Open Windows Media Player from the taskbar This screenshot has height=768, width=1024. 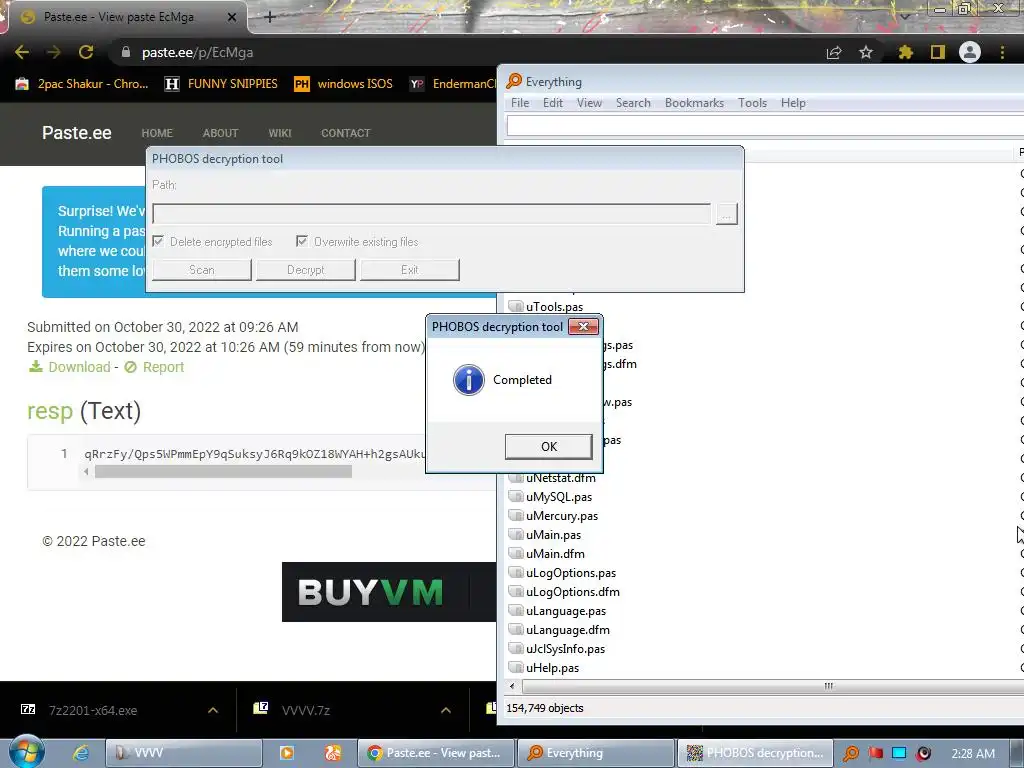tap(287, 753)
